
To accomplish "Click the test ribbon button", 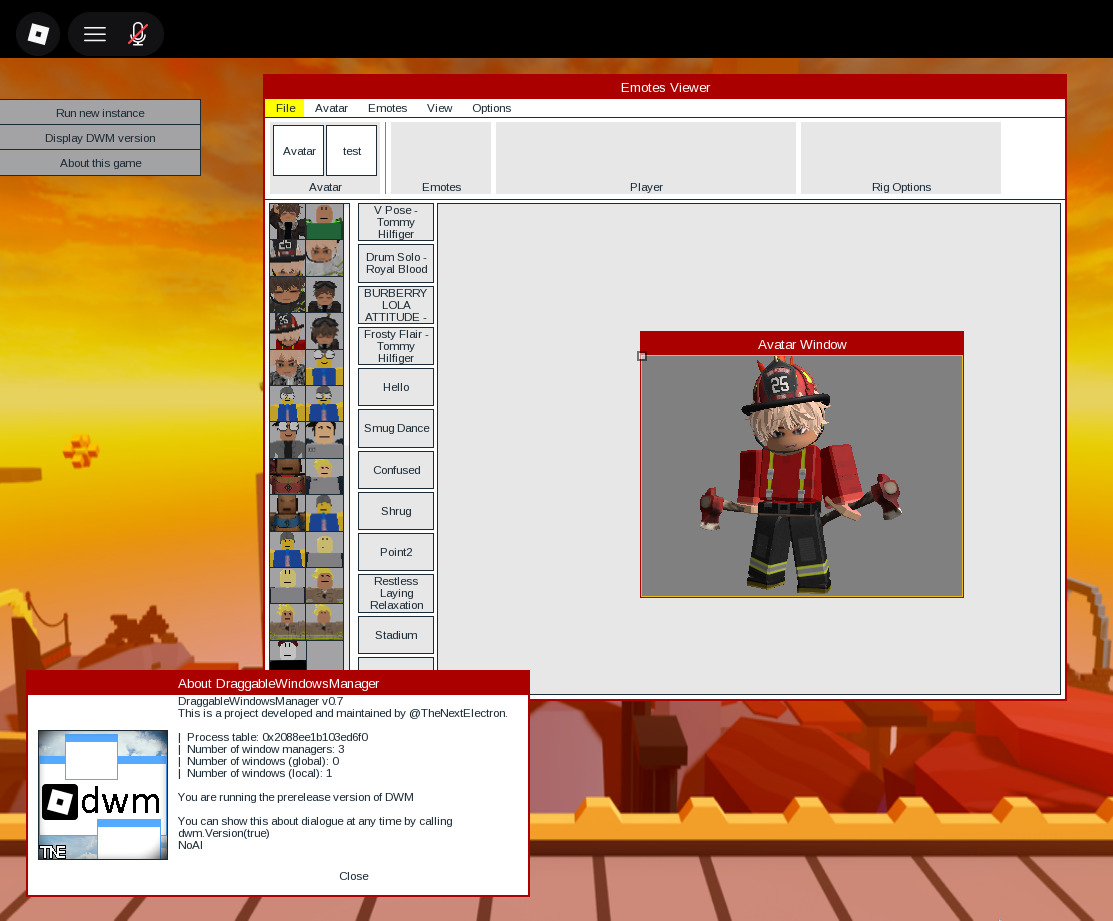I will coord(351,150).
